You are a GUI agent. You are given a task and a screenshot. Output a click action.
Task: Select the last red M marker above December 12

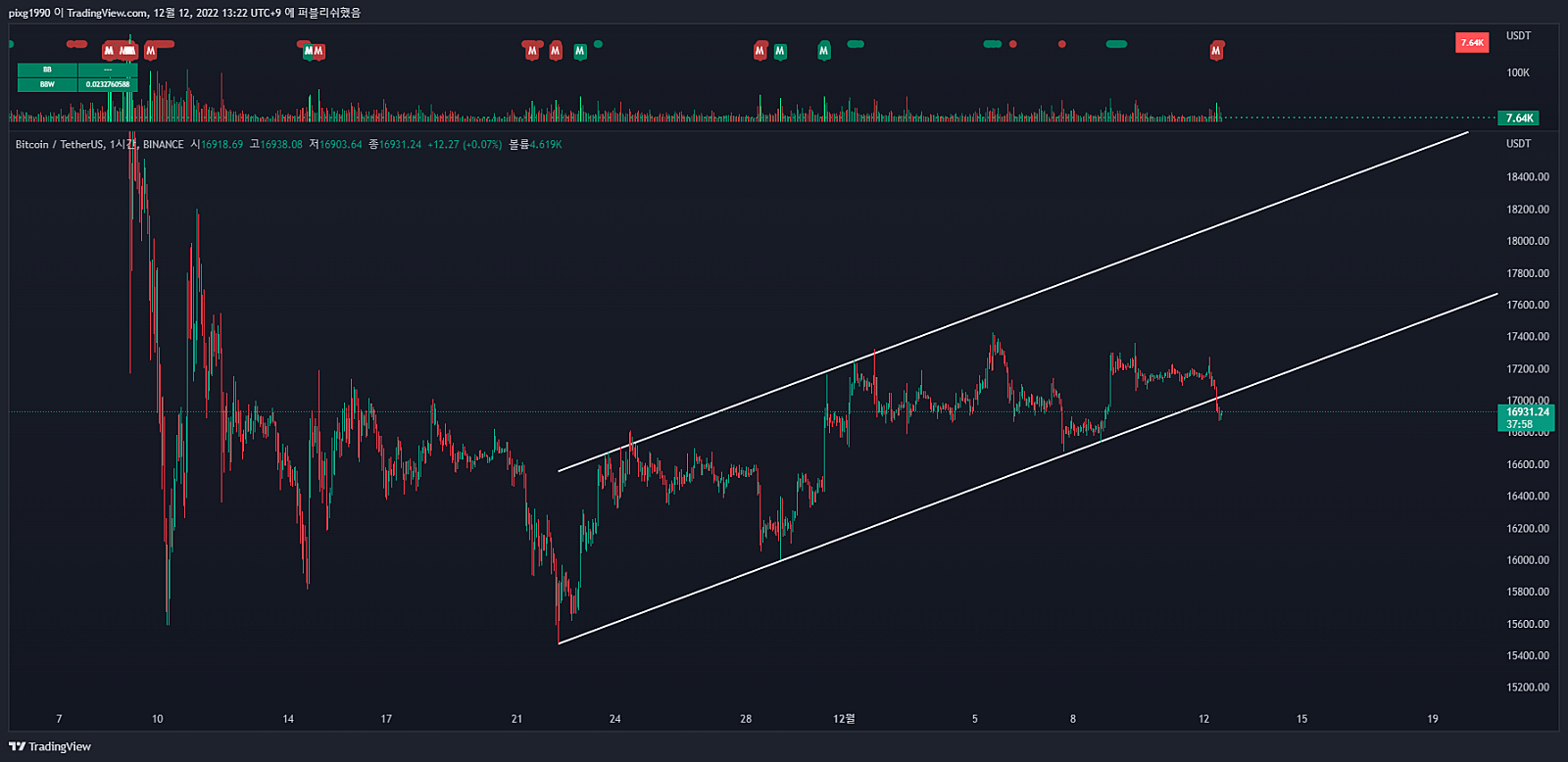(x=1216, y=50)
